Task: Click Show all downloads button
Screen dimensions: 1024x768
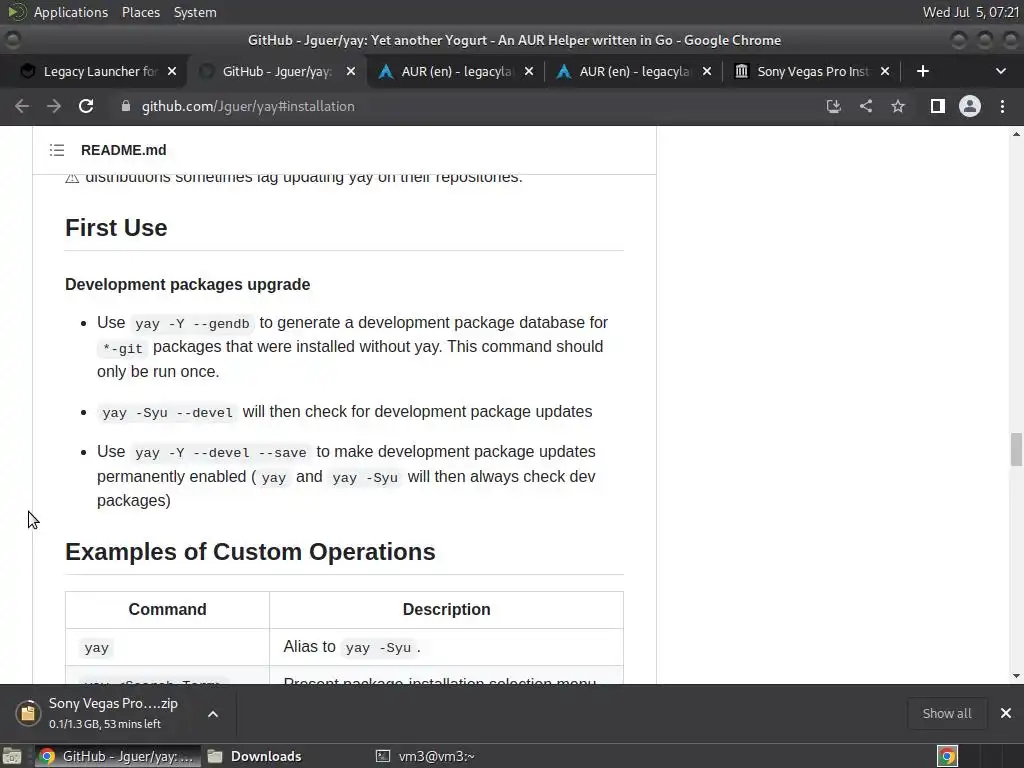Action: [x=946, y=713]
